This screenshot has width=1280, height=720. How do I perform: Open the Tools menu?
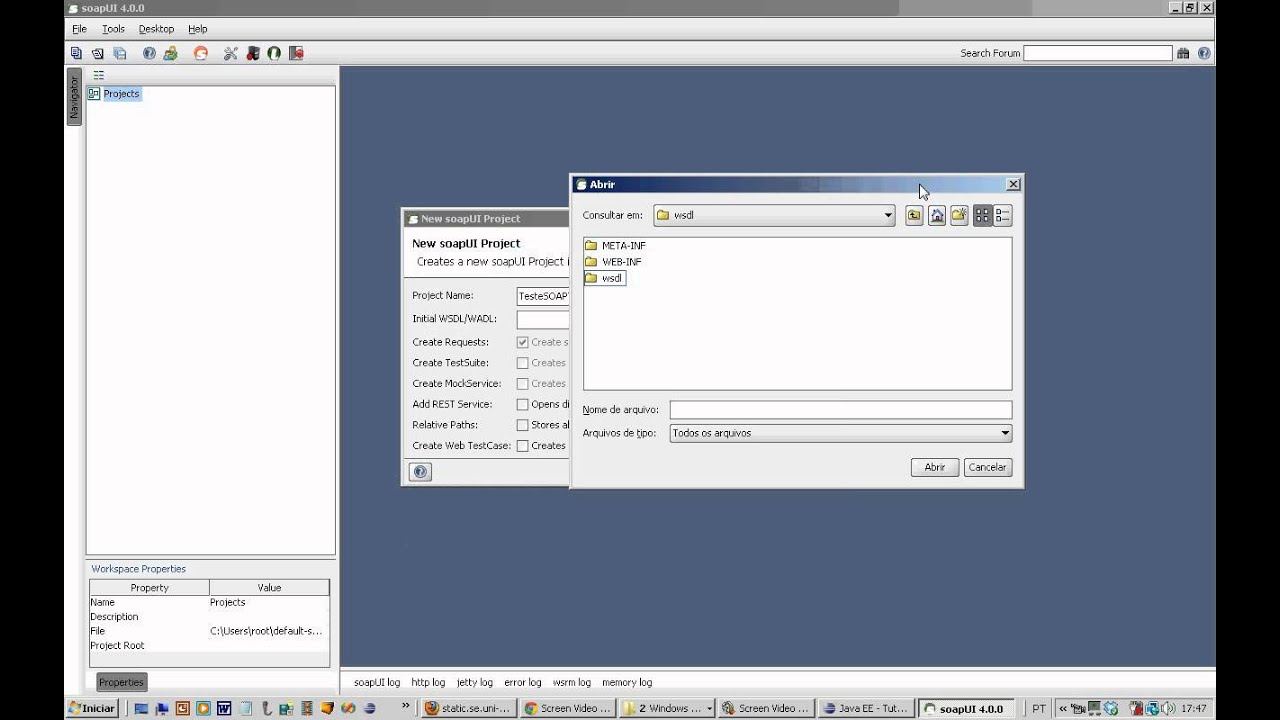tap(113, 29)
